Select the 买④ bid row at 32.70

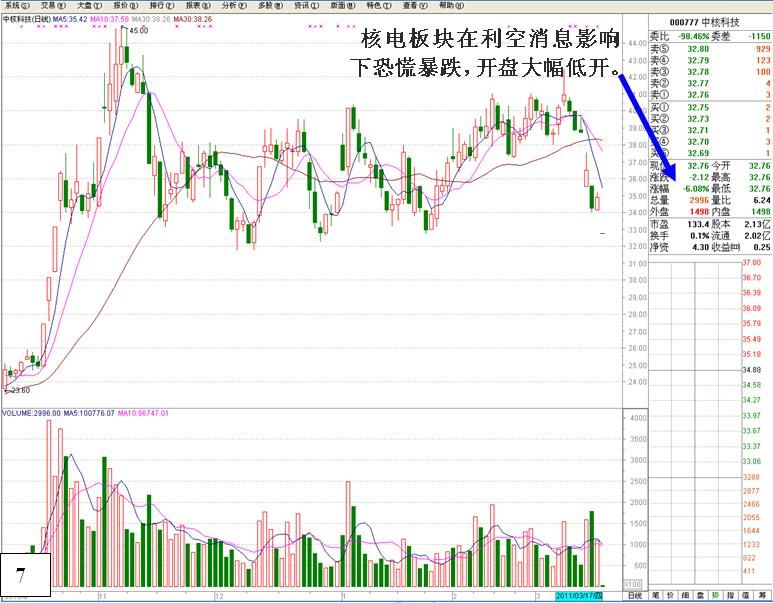(710, 142)
